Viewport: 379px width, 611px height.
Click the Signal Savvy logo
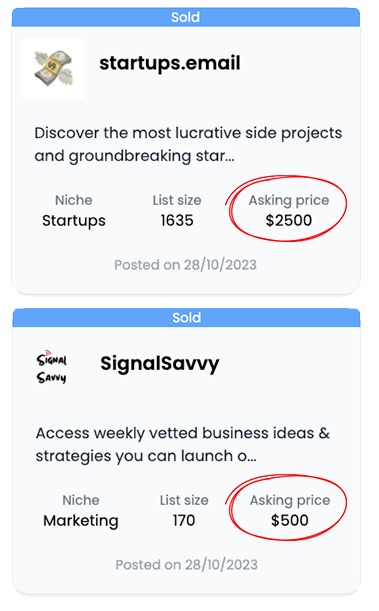pos(52,367)
